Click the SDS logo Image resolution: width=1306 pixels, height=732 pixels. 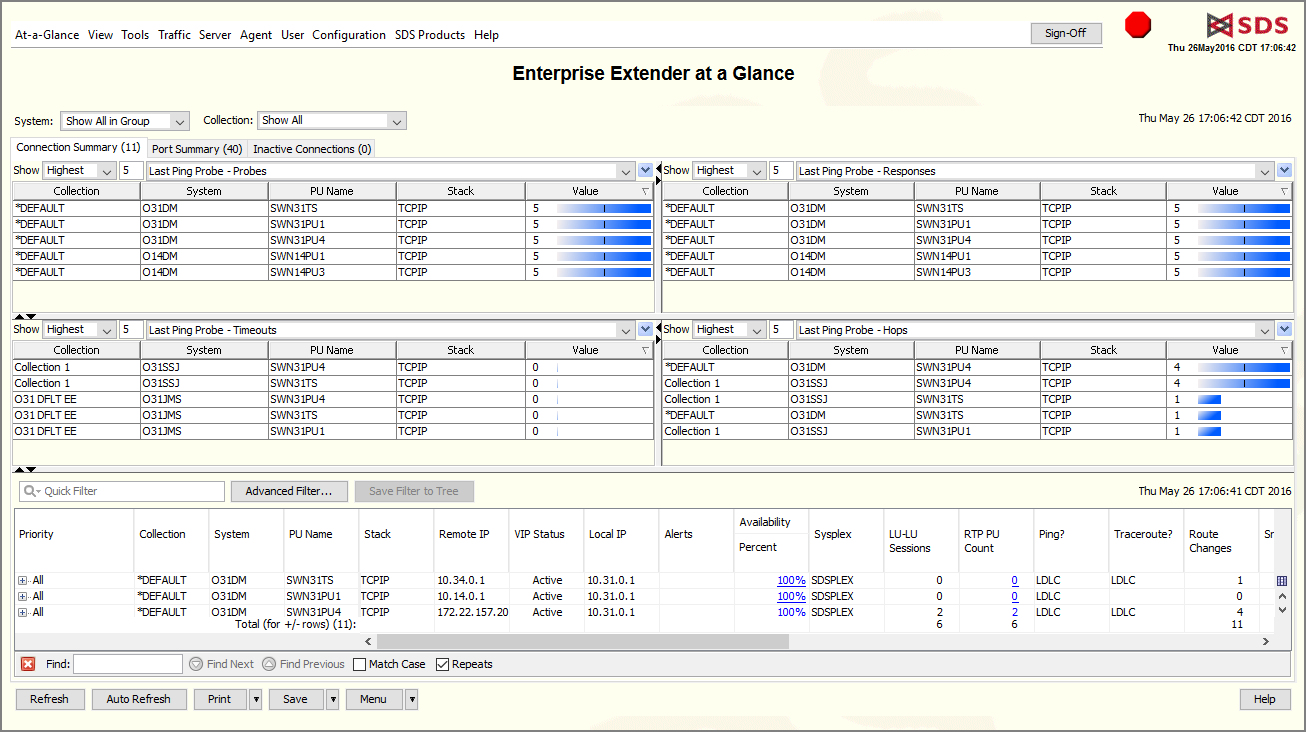pyautogui.click(x=1249, y=25)
